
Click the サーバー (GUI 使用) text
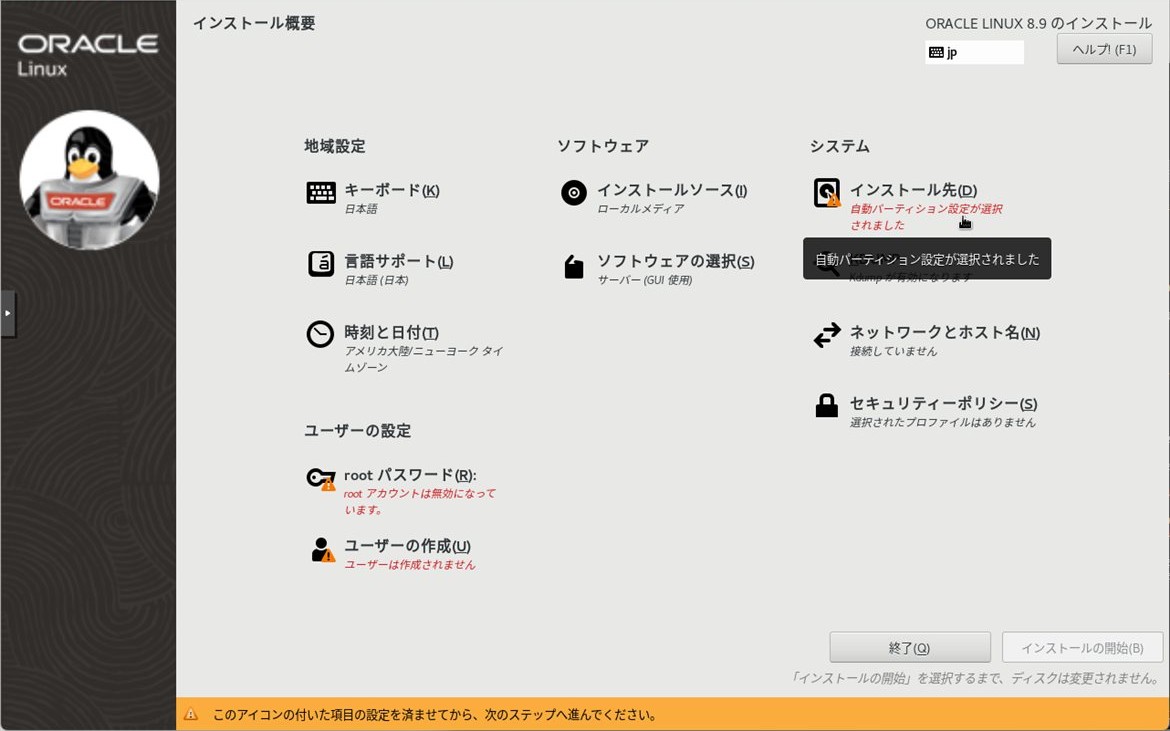coord(645,280)
